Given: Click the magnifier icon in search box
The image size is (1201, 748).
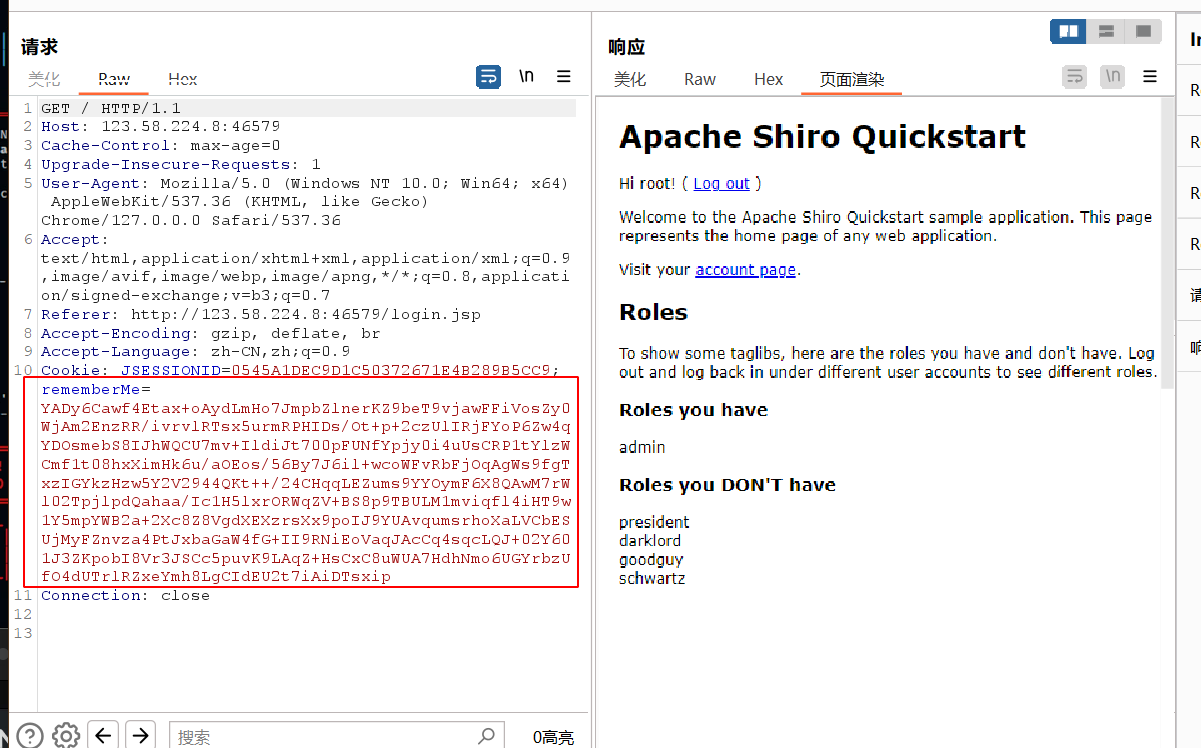Looking at the screenshot, I should click(x=485, y=736).
